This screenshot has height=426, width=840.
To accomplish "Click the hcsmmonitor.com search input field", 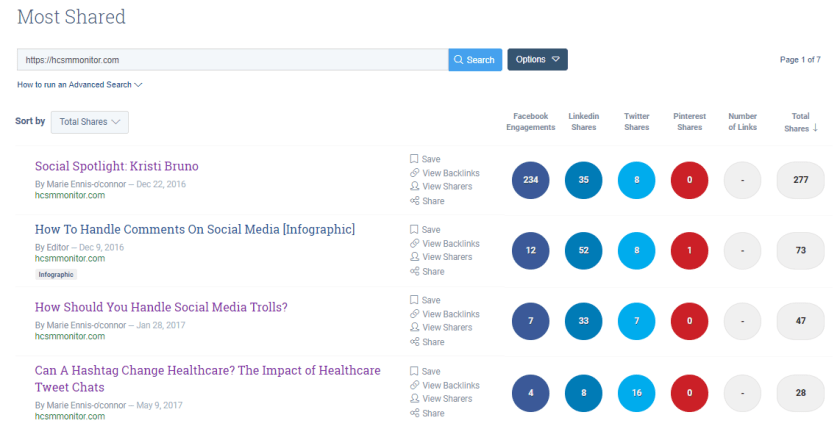I will pyautogui.click(x=232, y=60).
